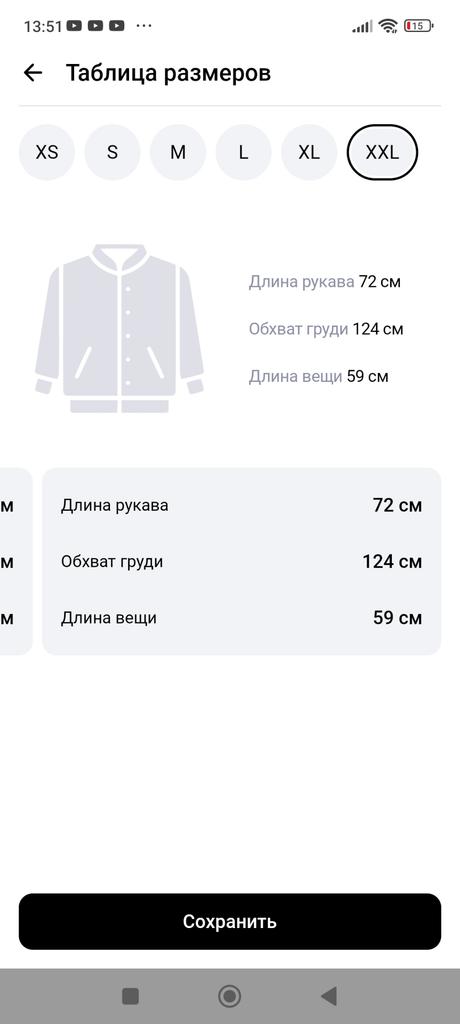Tap the Длина рукава row in card
460x1024 pixels.
pos(242,505)
